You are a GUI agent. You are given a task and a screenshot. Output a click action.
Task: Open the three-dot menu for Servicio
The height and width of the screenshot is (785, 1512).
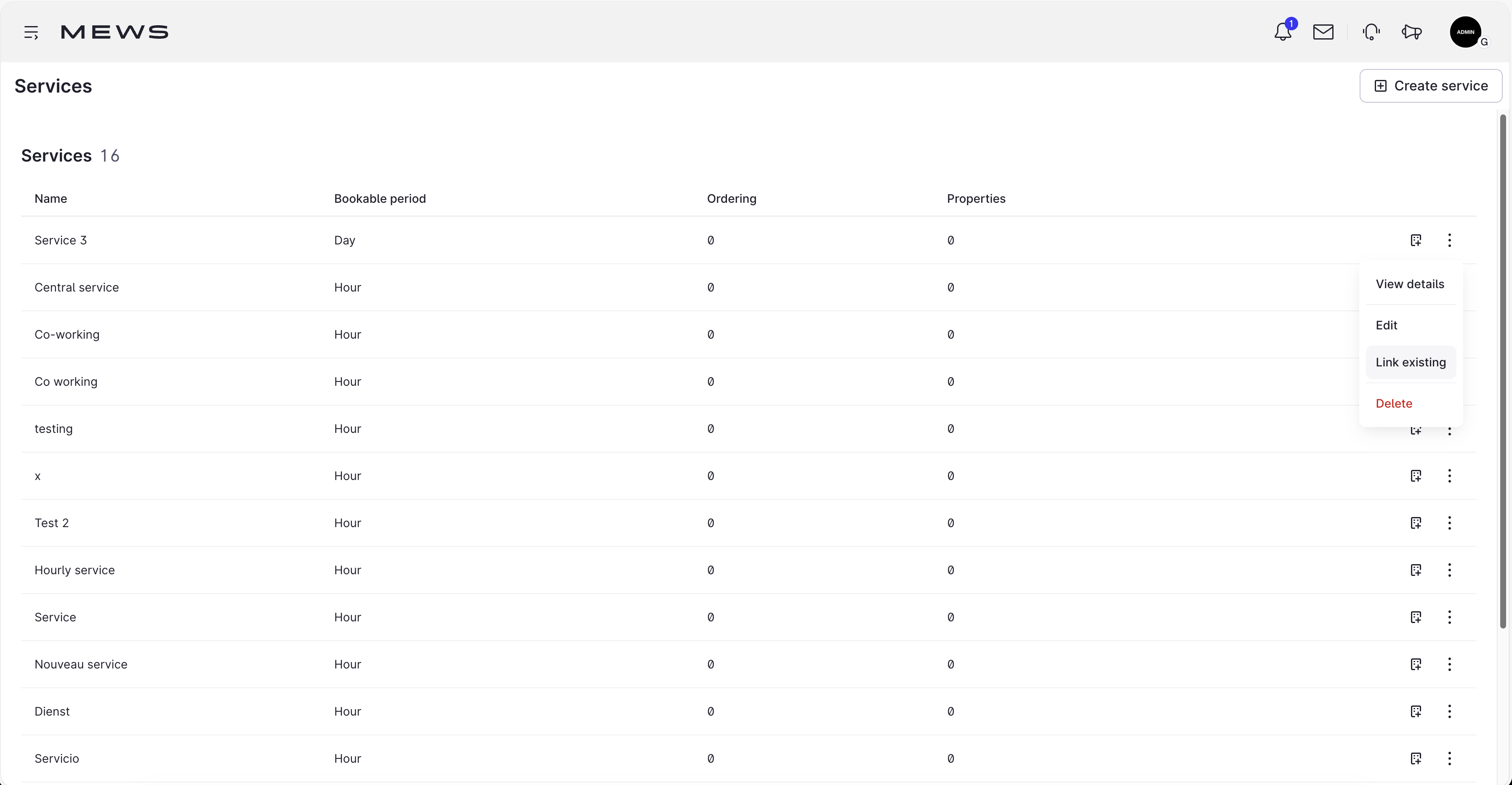[1449, 758]
